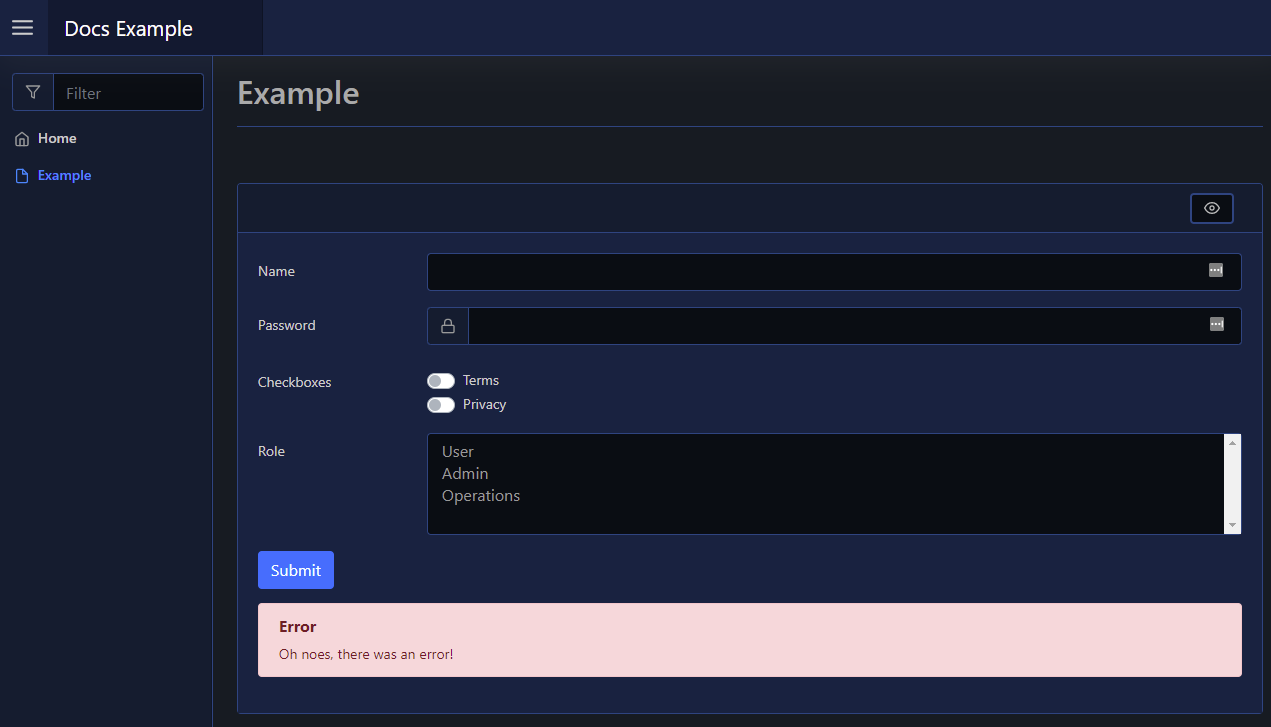
Task: Focus the Name text field
Action: pyautogui.click(x=810, y=272)
